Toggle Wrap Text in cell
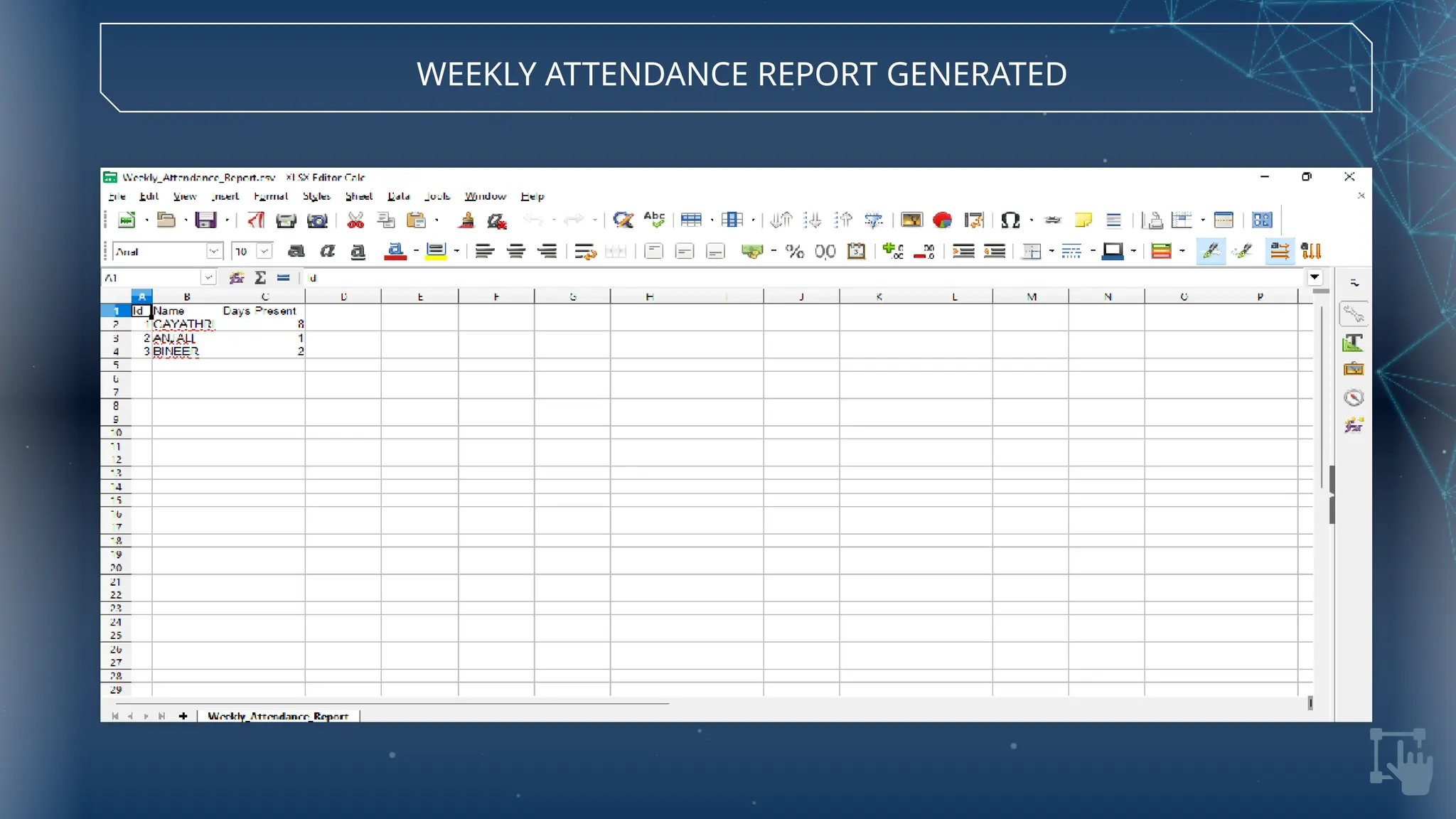Screen dimensions: 1456x819 (x=585, y=252)
